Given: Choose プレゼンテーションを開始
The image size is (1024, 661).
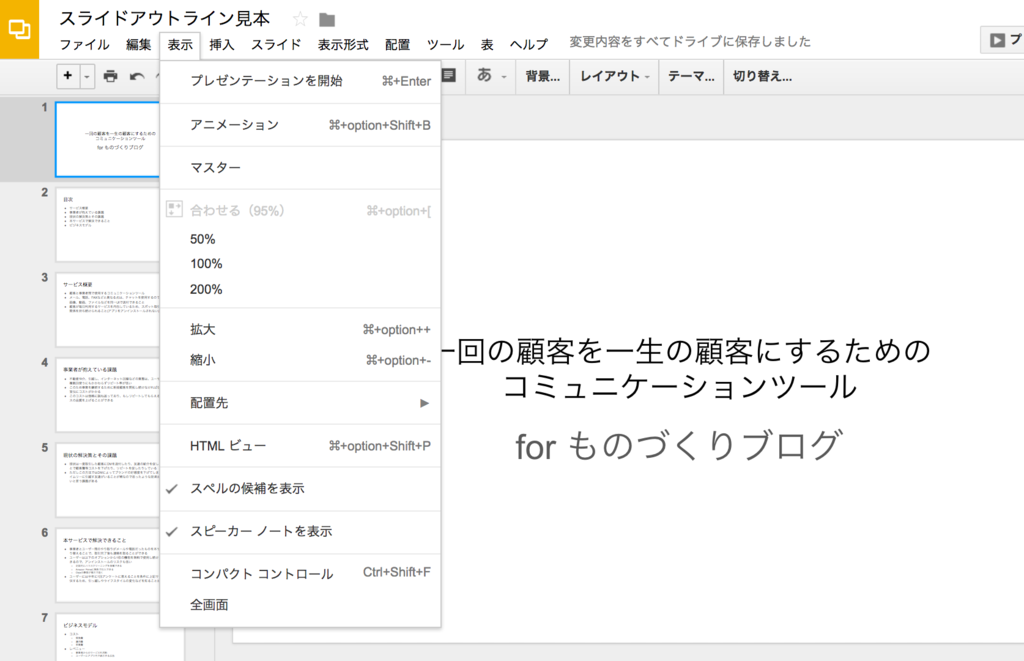Looking at the screenshot, I should tap(300, 81).
